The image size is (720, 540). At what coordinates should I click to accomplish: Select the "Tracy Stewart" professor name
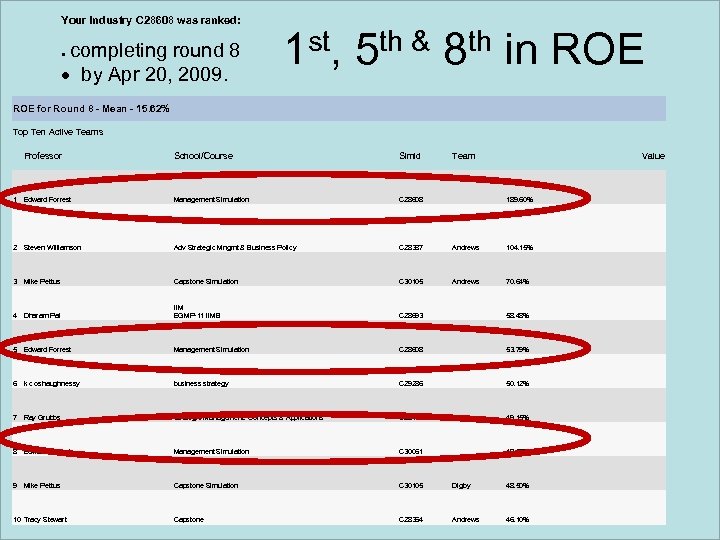pyautogui.click(x=45, y=519)
